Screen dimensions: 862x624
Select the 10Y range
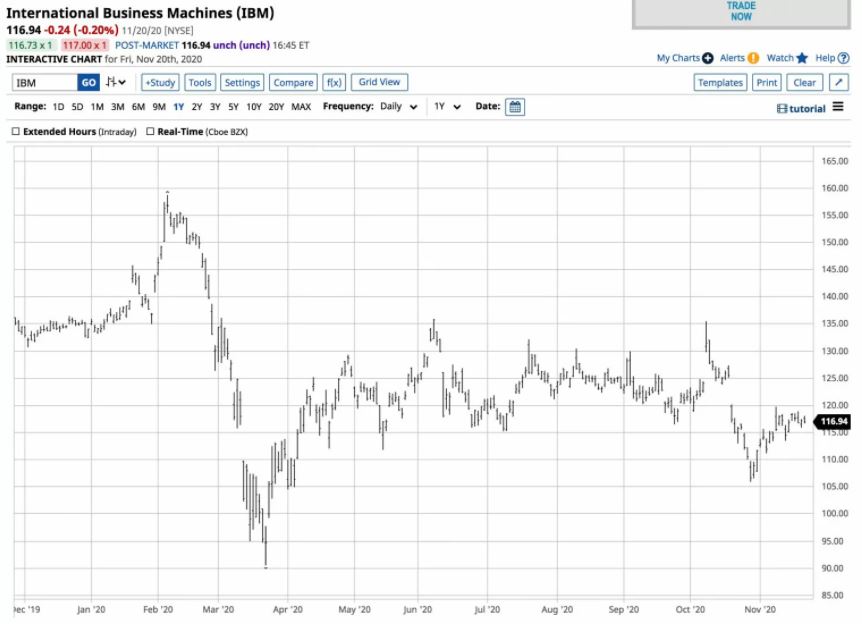254,107
